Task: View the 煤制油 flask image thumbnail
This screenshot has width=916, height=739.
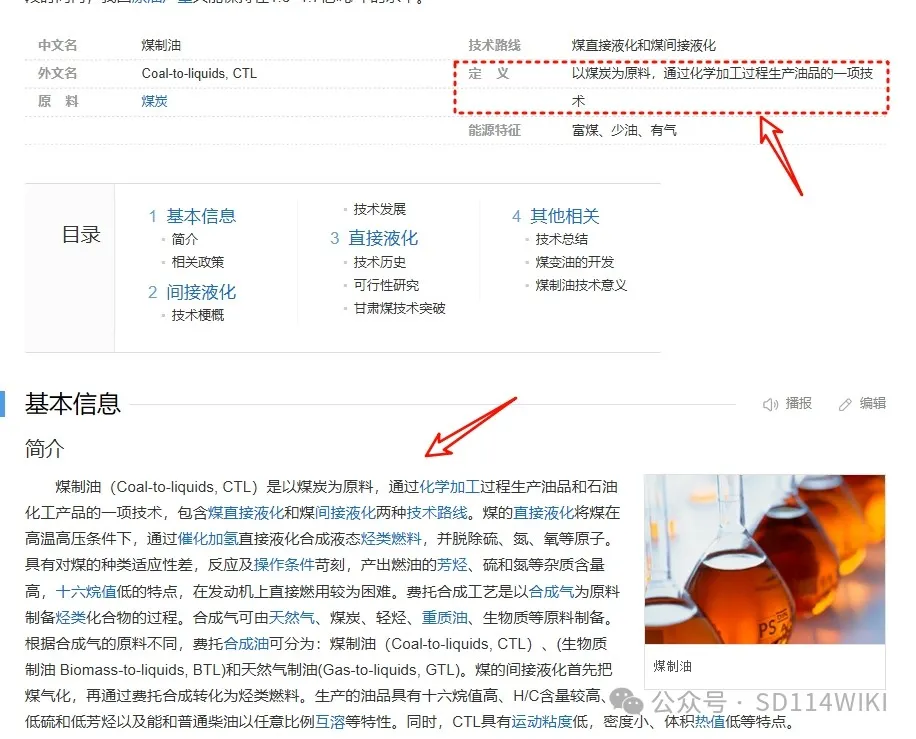Action: tap(765, 560)
